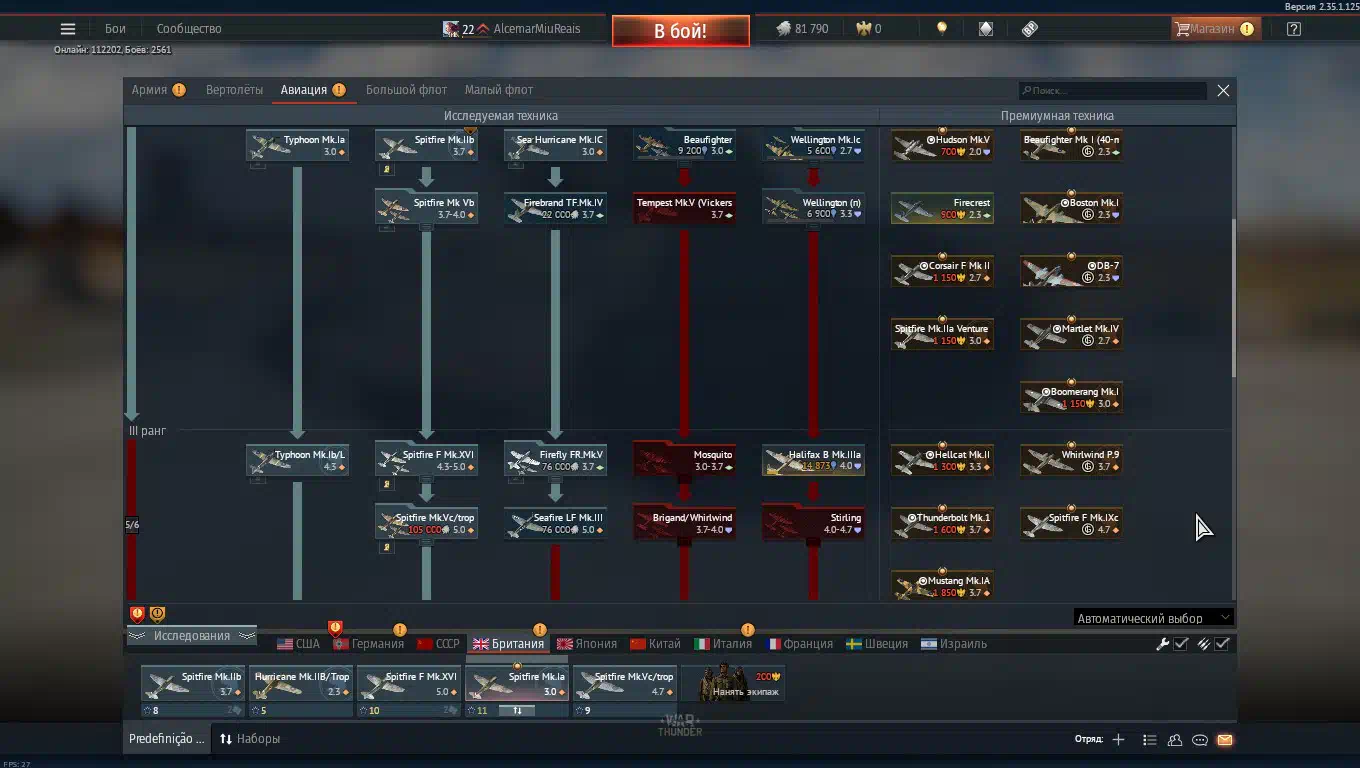Click the red shield badge above Исследования

137,614
